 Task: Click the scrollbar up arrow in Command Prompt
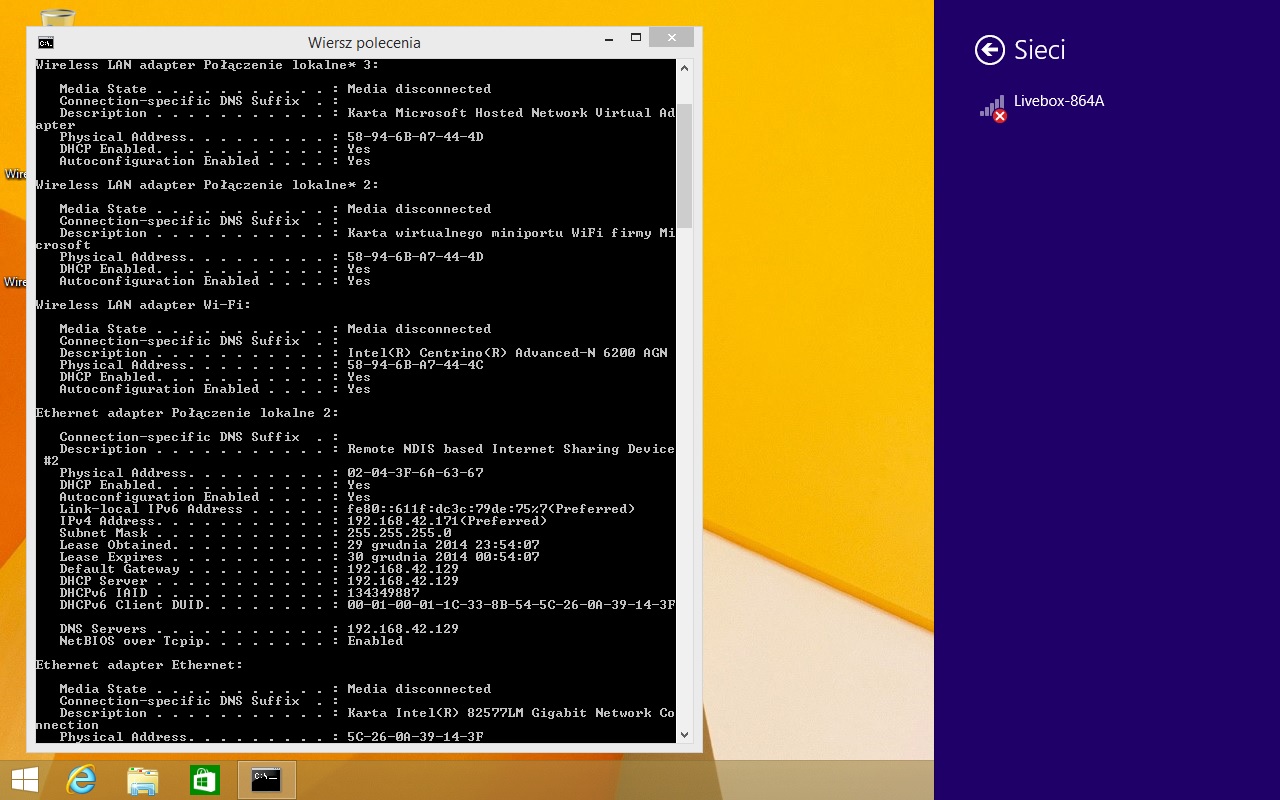(684, 69)
